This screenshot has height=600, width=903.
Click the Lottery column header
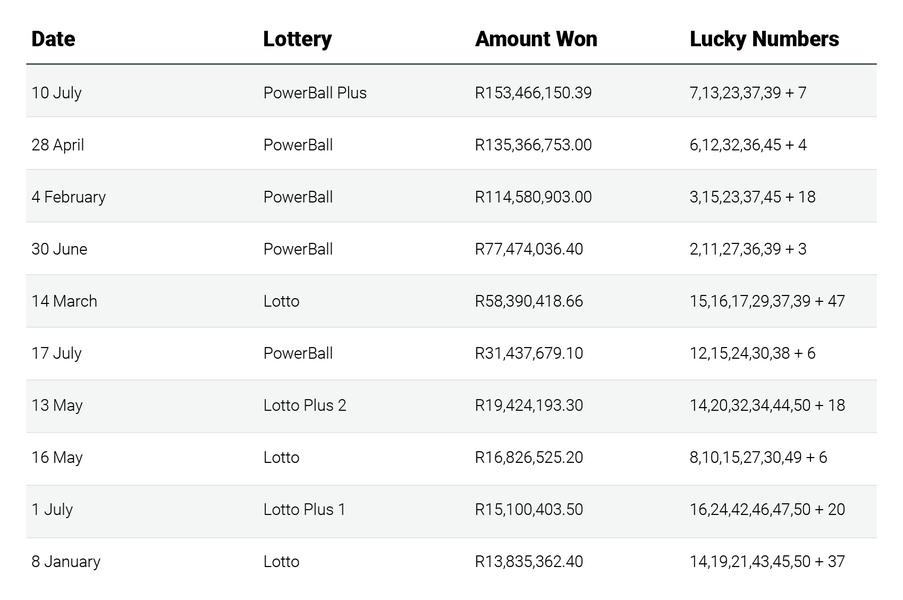pos(297,39)
